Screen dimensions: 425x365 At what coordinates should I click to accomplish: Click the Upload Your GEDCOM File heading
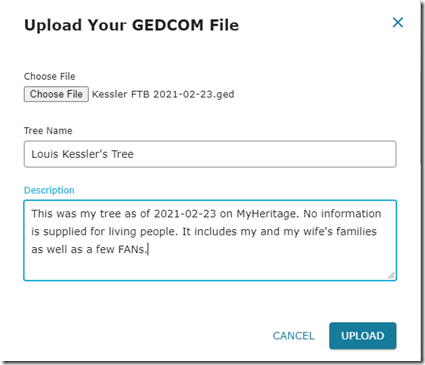coord(132,25)
